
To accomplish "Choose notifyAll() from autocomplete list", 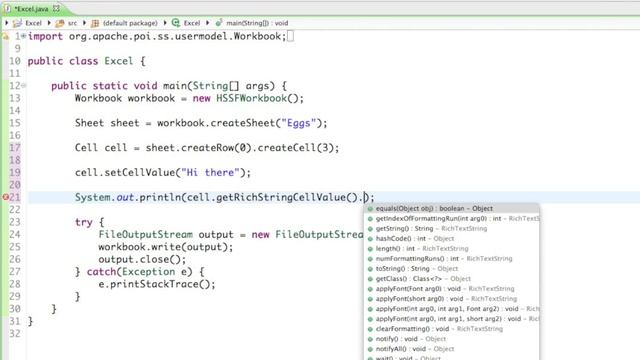I will pyautogui.click(x=451, y=349).
